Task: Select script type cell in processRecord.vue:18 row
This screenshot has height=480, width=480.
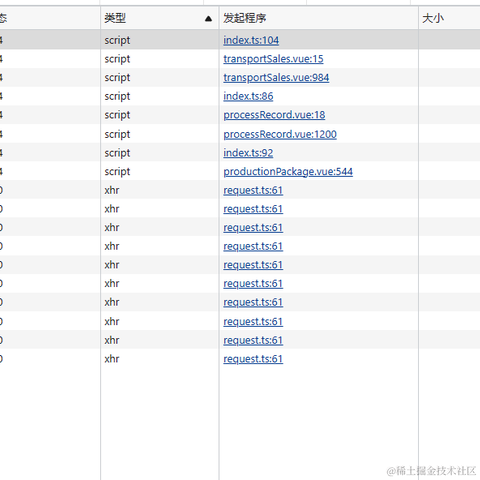Action: click(160, 115)
